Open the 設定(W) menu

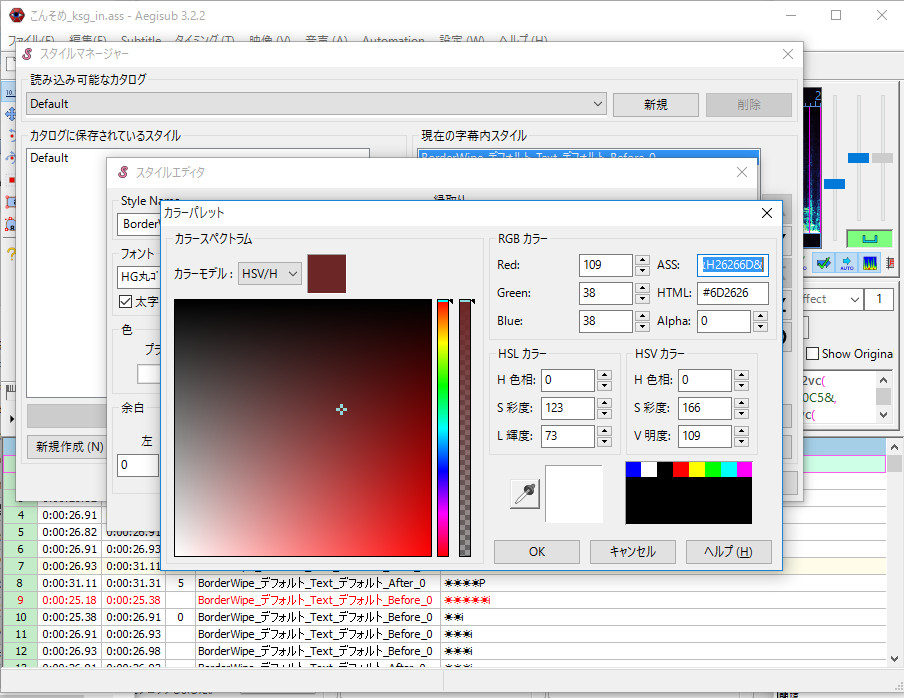click(461, 40)
